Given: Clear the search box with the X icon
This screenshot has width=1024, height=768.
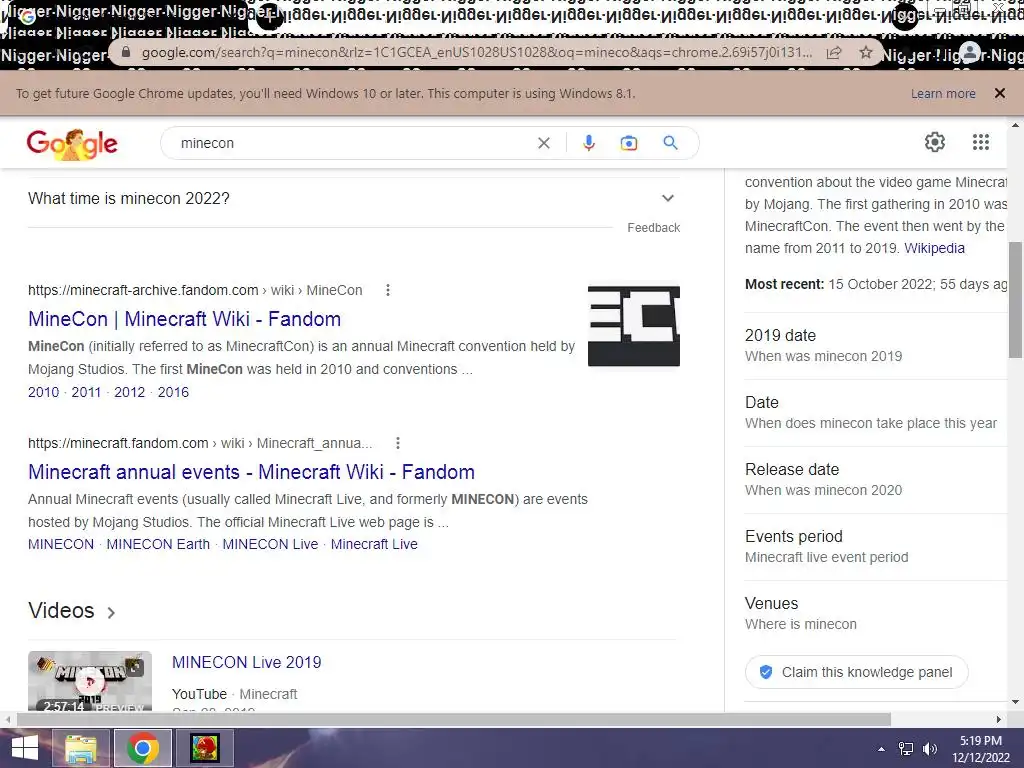Looking at the screenshot, I should (543, 143).
